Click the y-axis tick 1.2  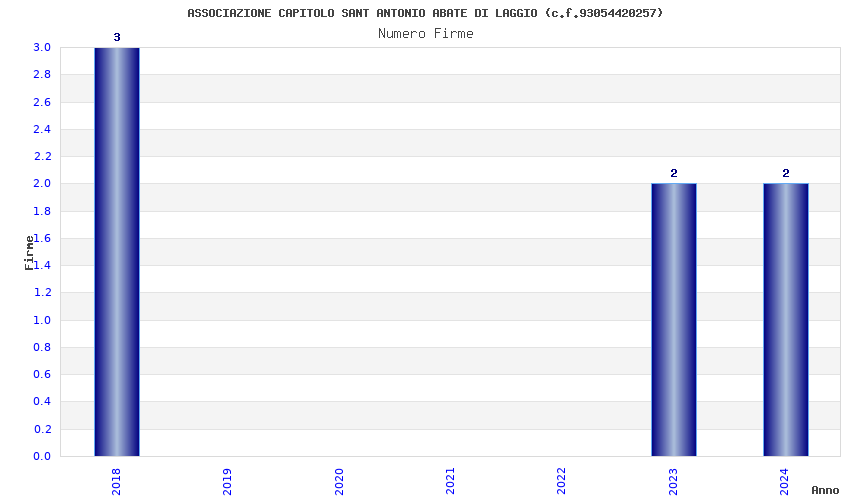coord(42,292)
